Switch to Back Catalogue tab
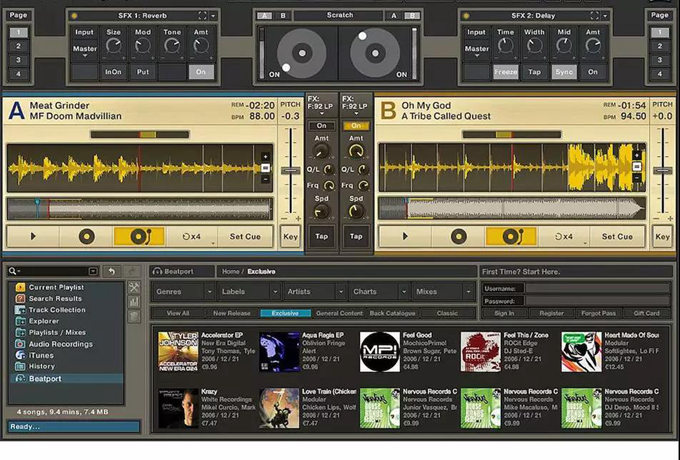 (392, 313)
